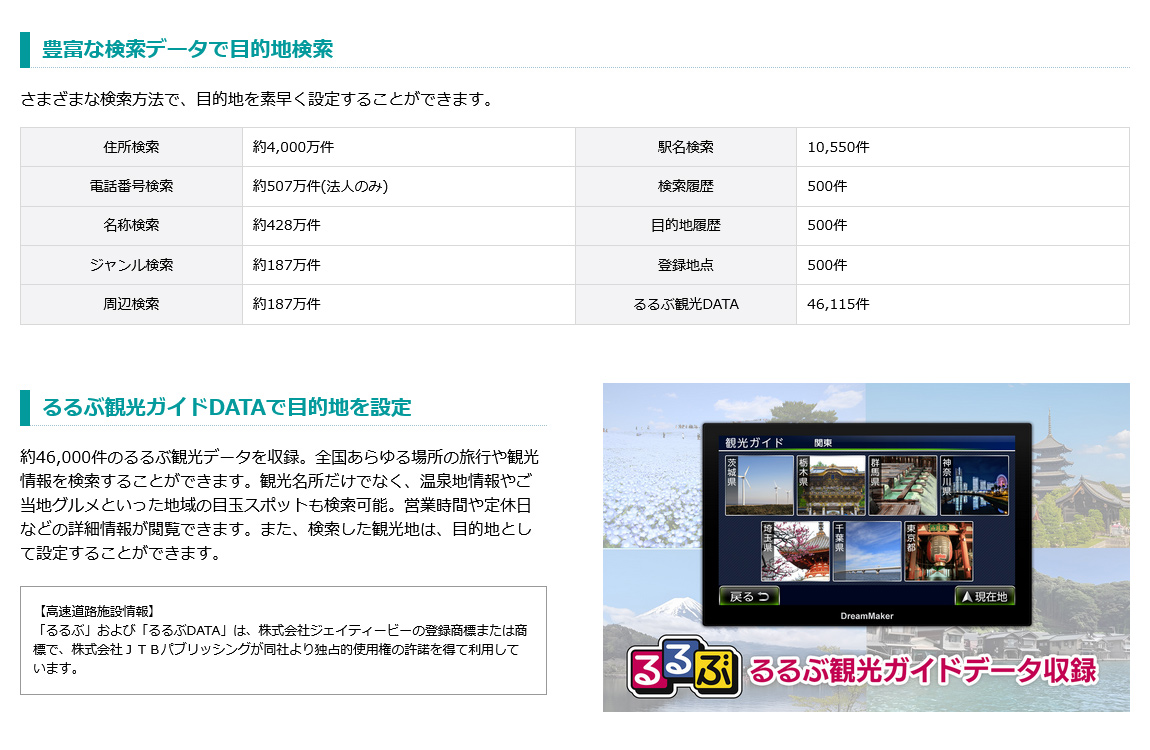The image size is (1150, 750).
Task: Click the るるぶ観光ガイドデータ収録 banner text
Action: [922, 669]
